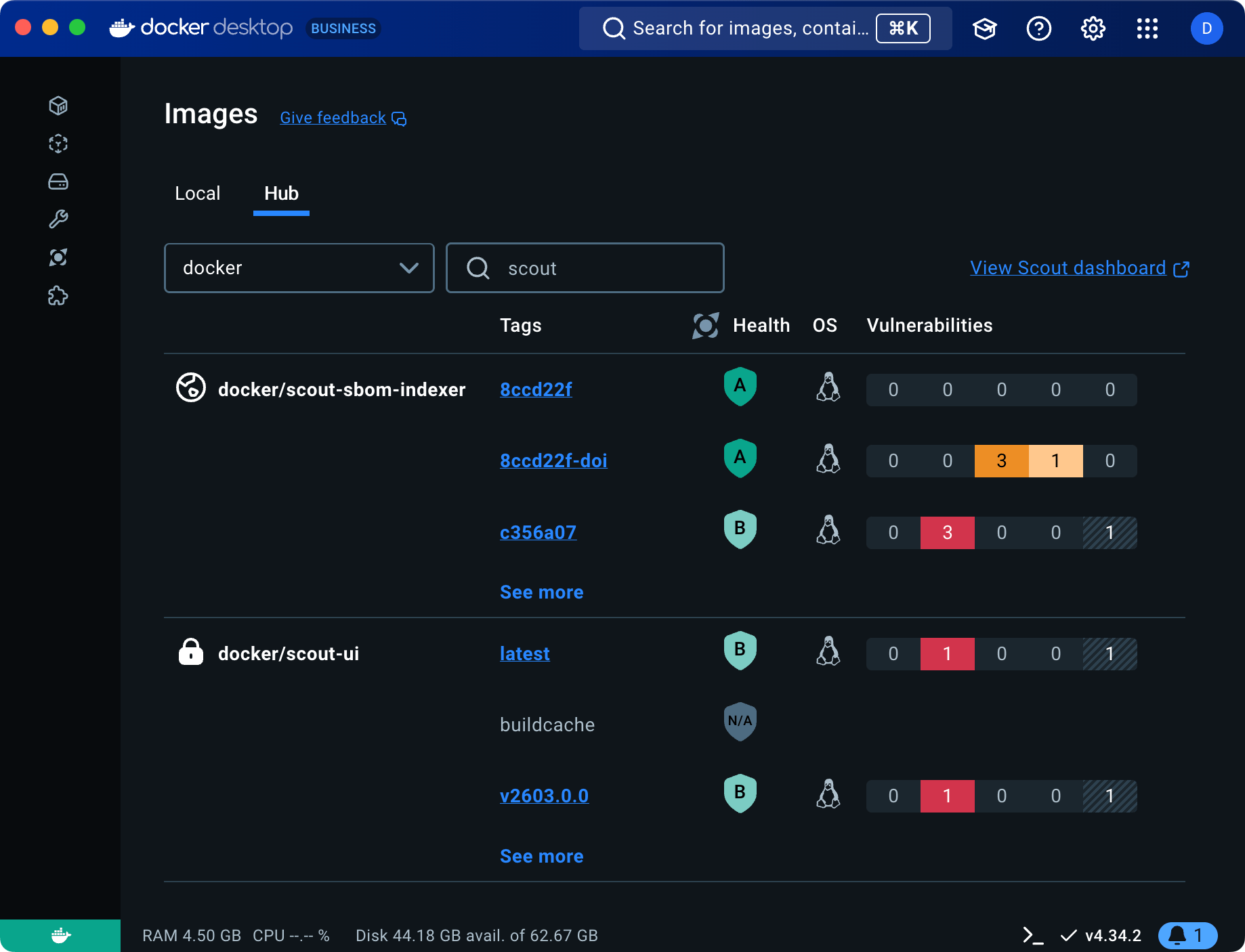
Task: Expand See more tags for docker/scout-ui
Action: 541,856
